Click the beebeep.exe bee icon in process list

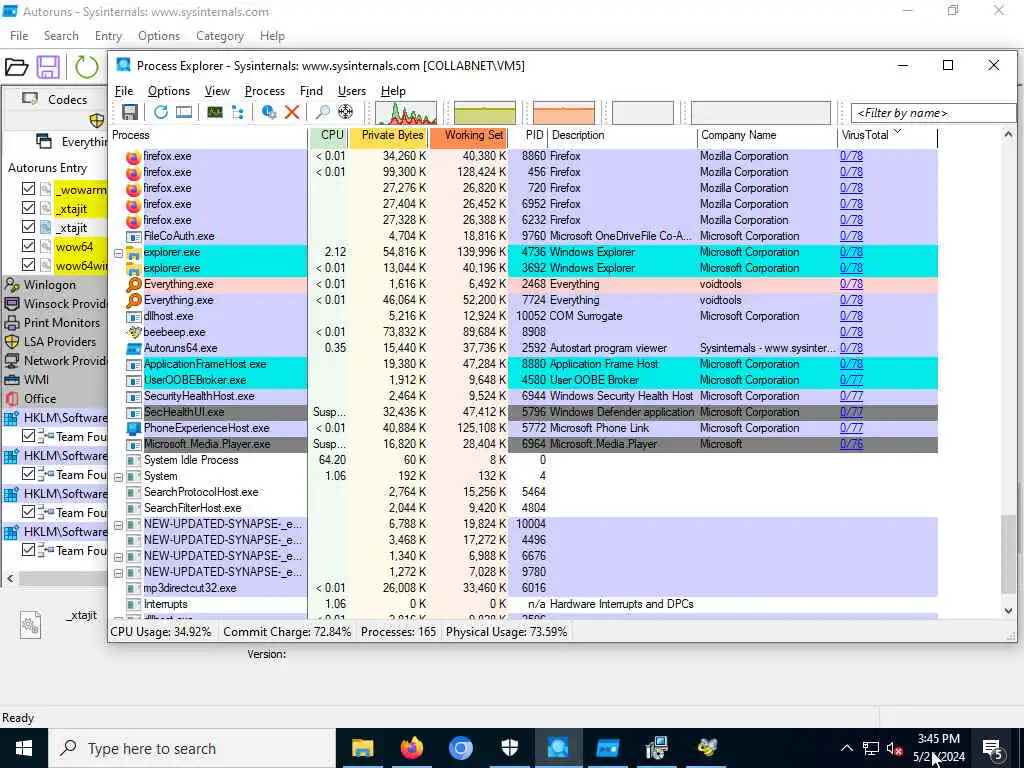tap(133, 332)
